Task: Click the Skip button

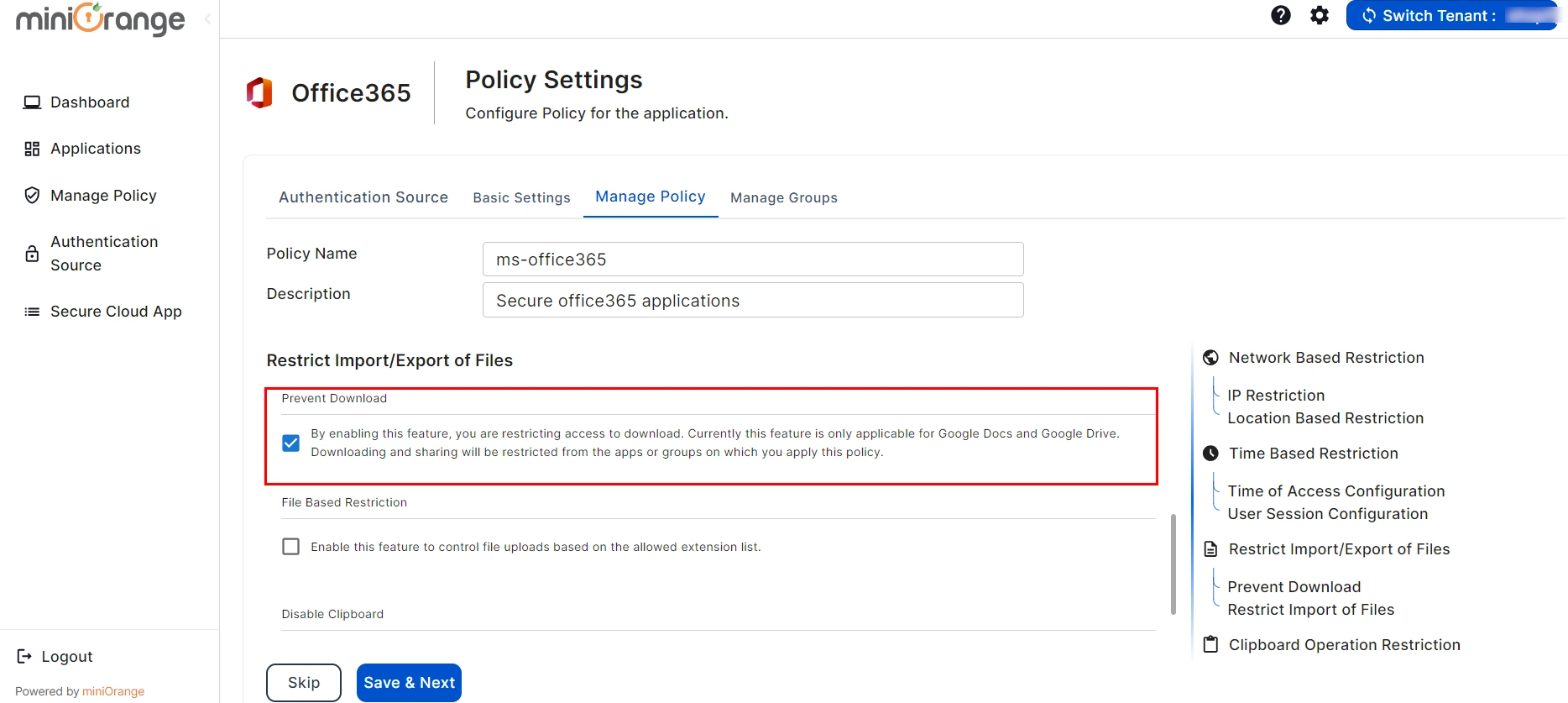Action: click(x=304, y=683)
